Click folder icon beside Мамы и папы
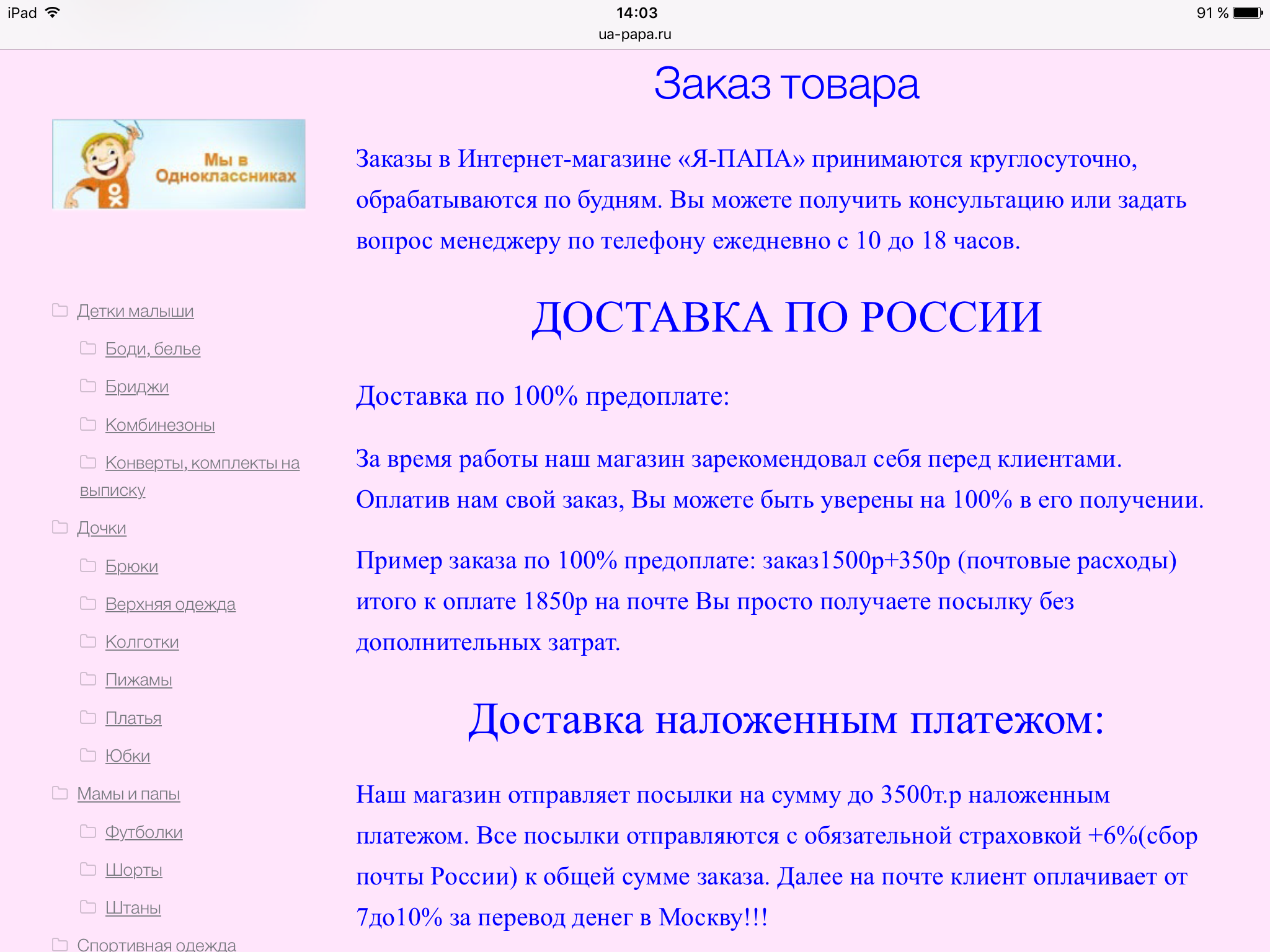The image size is (1270, 952). click(60, 793)
